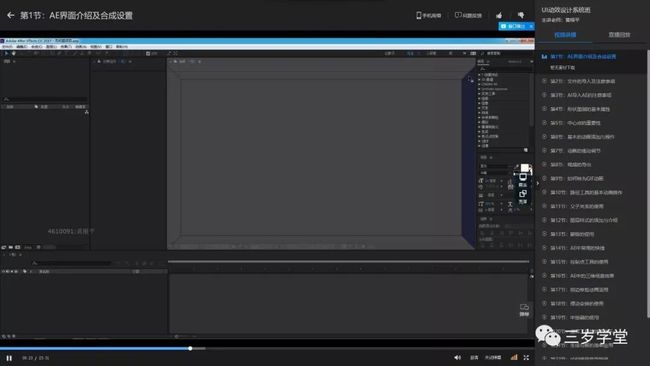Open lesson 第3节 about AI导入AE
Viewport: 650px width, 366px height.
click(580, 95)
